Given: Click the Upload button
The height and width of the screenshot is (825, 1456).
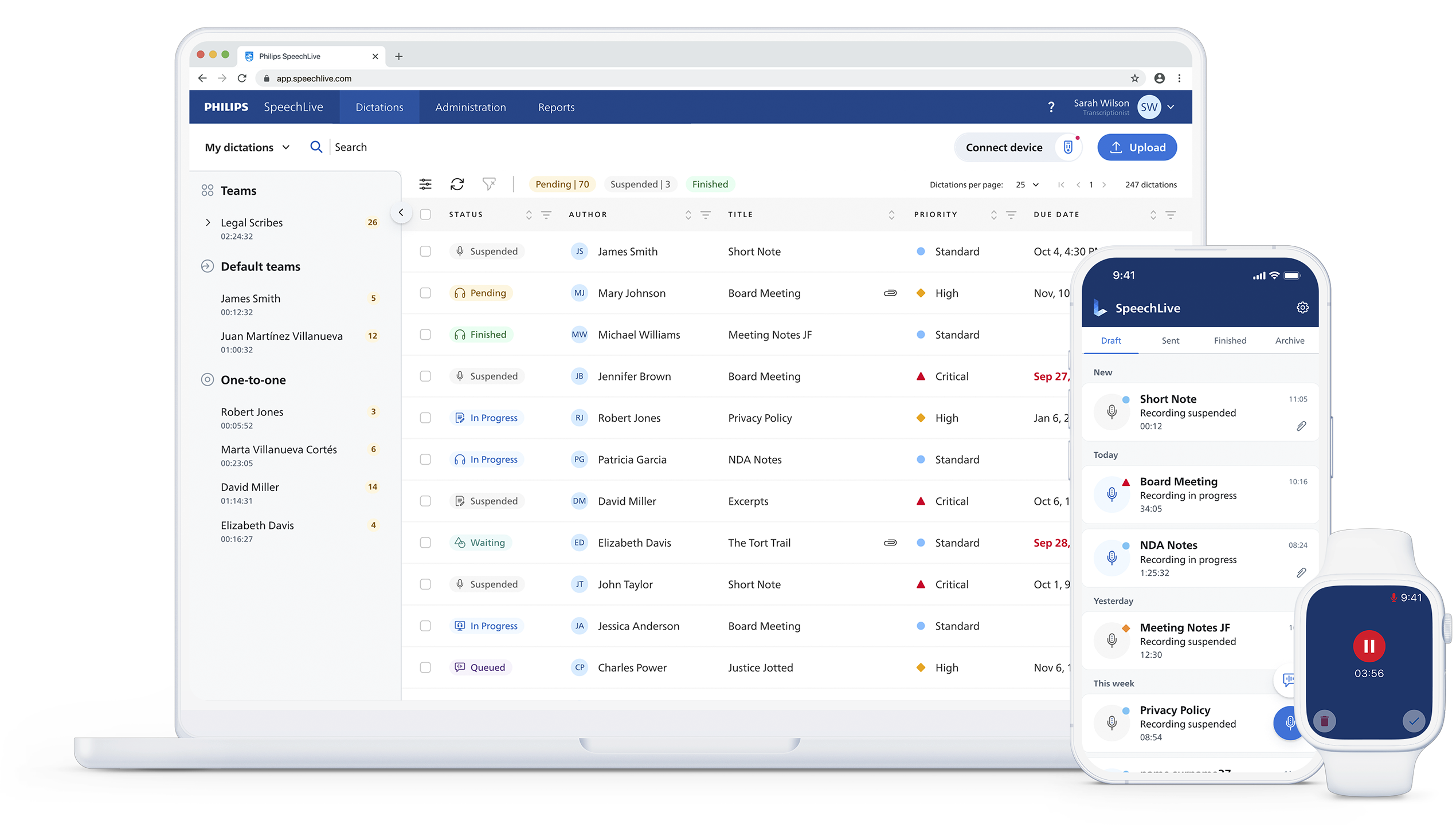Looking at the screenshot, I should (x=1137, y=147).
